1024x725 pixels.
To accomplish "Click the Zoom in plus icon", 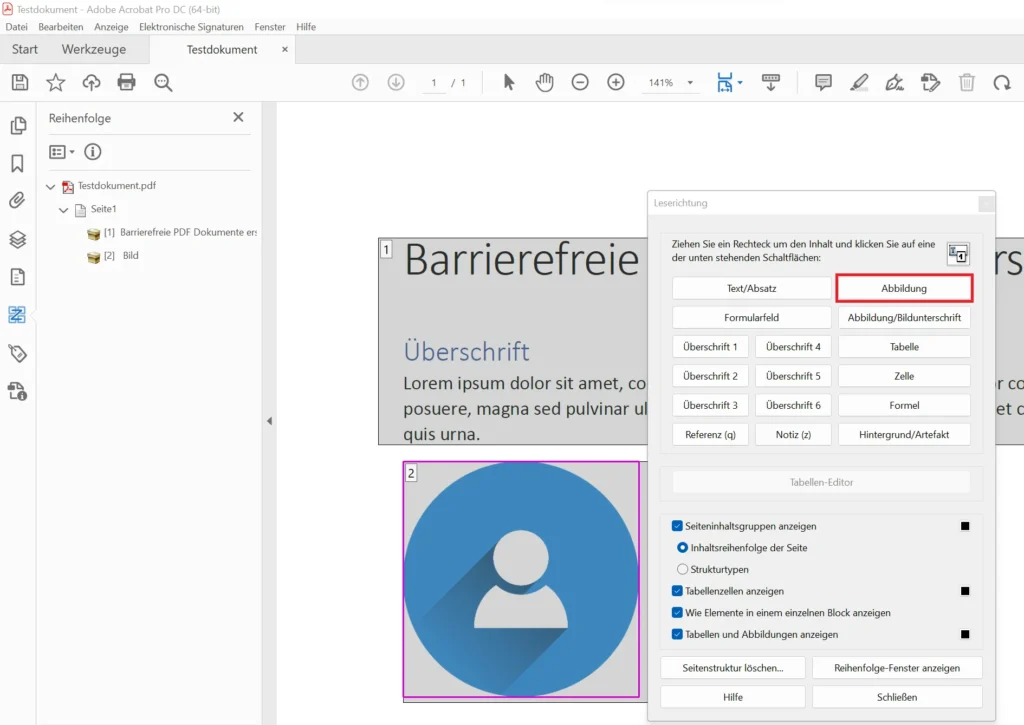I will (616, 82).
